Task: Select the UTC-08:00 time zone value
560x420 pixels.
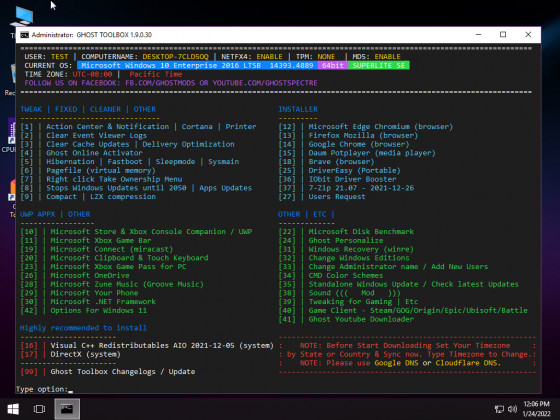Action: coord(92,74)
